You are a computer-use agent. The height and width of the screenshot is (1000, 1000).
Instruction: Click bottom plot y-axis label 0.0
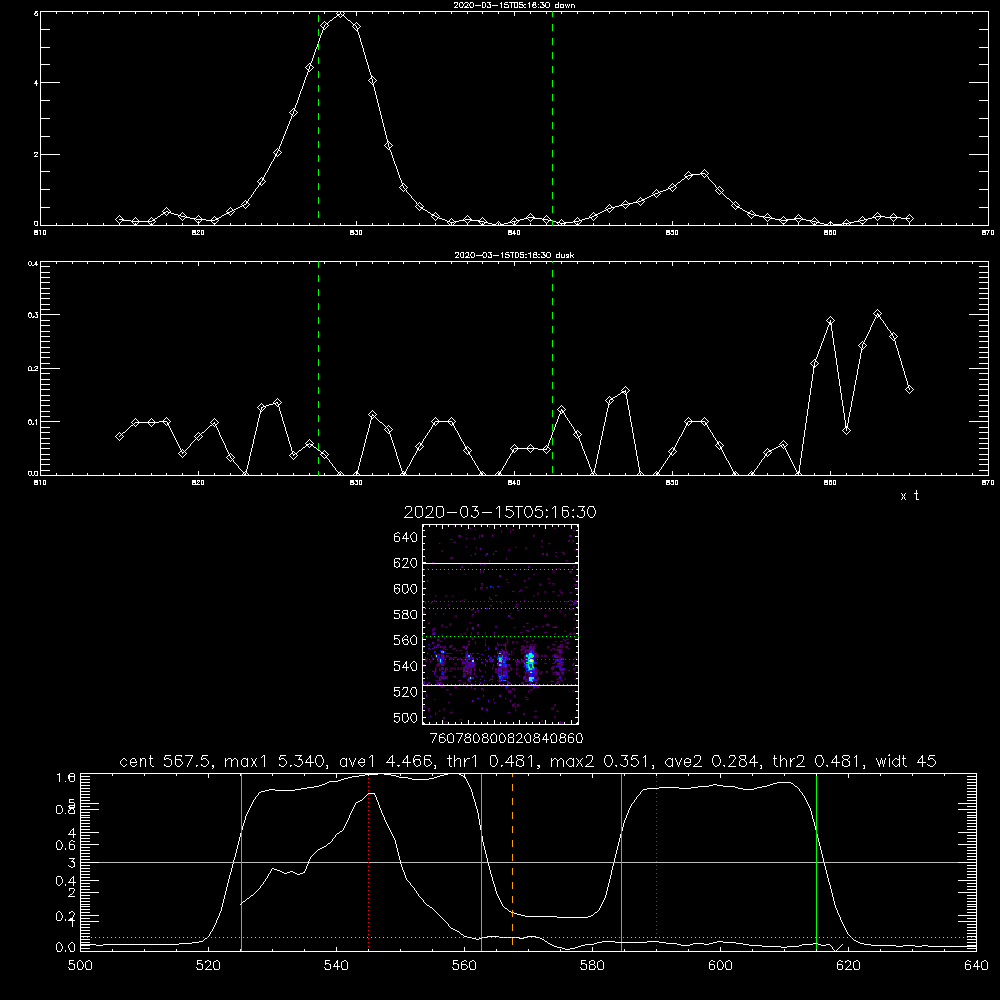pyautogui.click(x=66, y=947)
